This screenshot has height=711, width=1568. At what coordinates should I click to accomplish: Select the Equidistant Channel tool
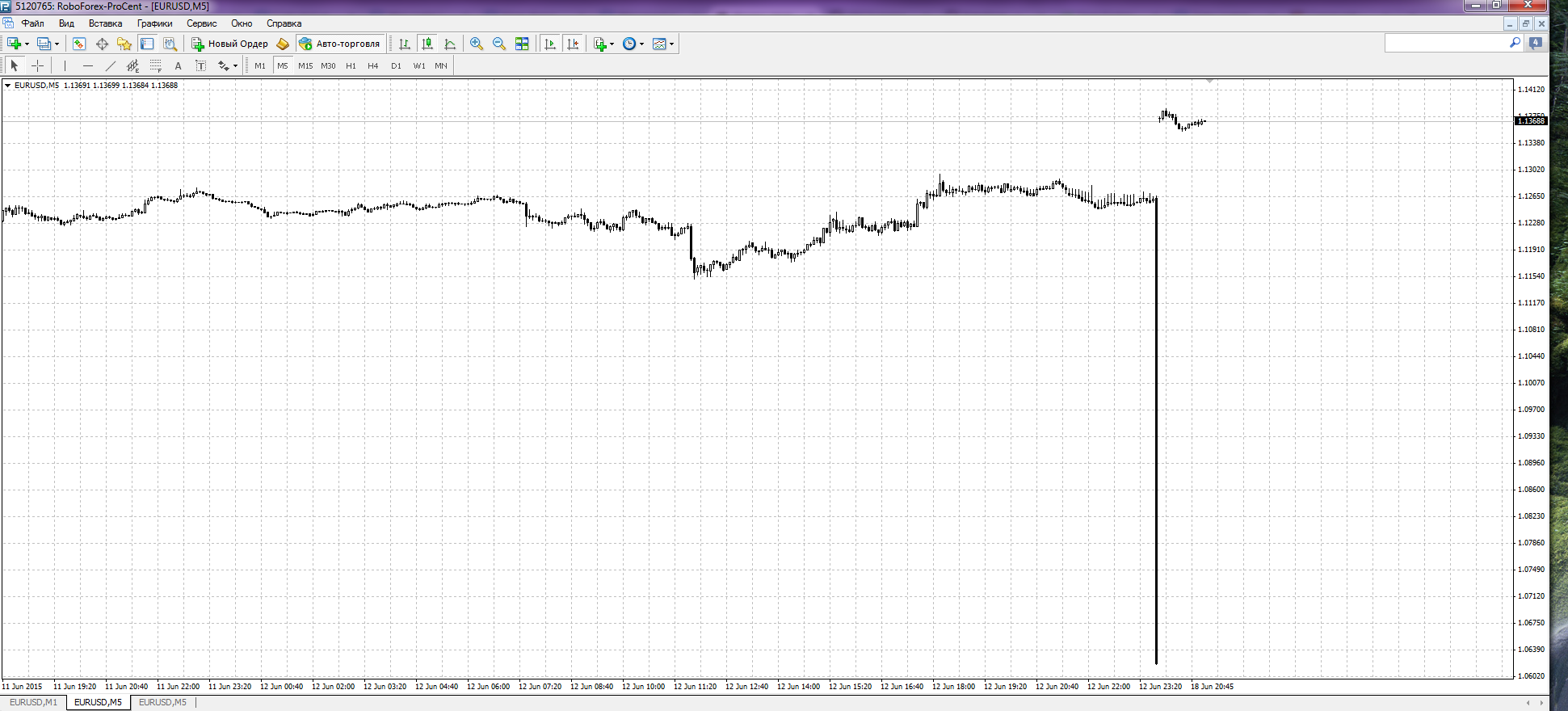tap(133, 65)
